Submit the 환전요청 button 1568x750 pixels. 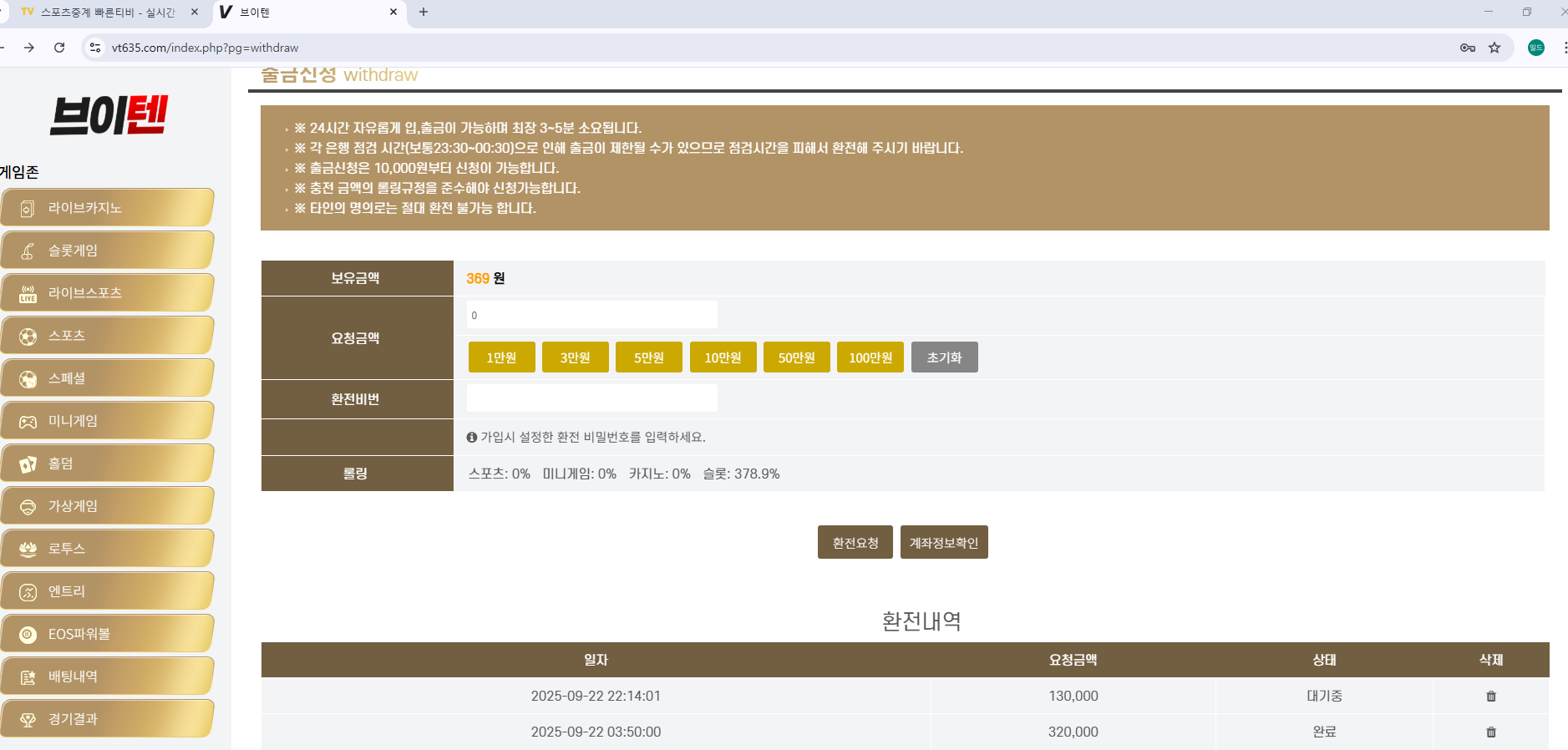pyautogui.click(x=855, y=542)
